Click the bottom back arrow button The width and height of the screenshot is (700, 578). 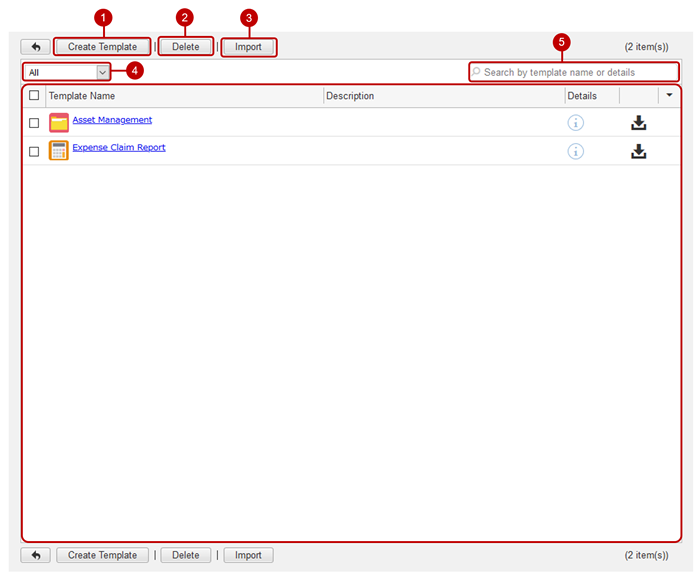click(x=35, y=555)
